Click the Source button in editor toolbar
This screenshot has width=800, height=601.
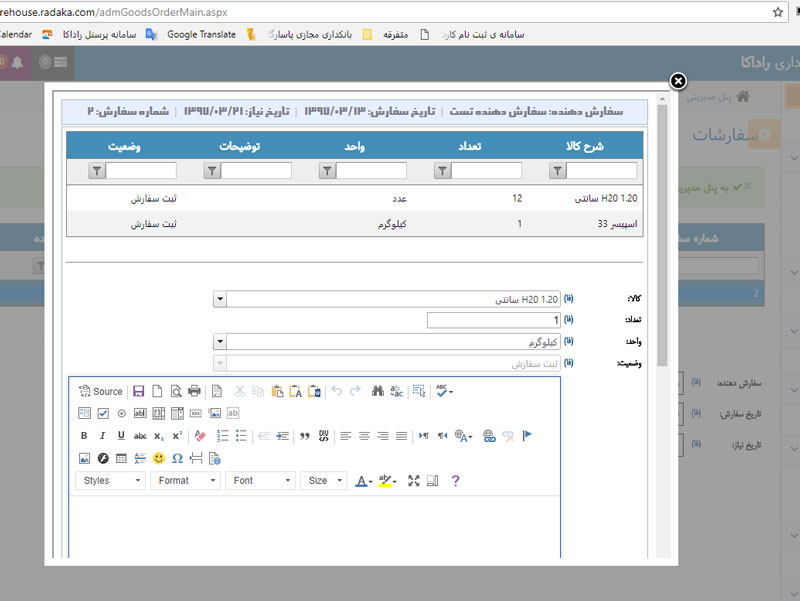point(100,391)
